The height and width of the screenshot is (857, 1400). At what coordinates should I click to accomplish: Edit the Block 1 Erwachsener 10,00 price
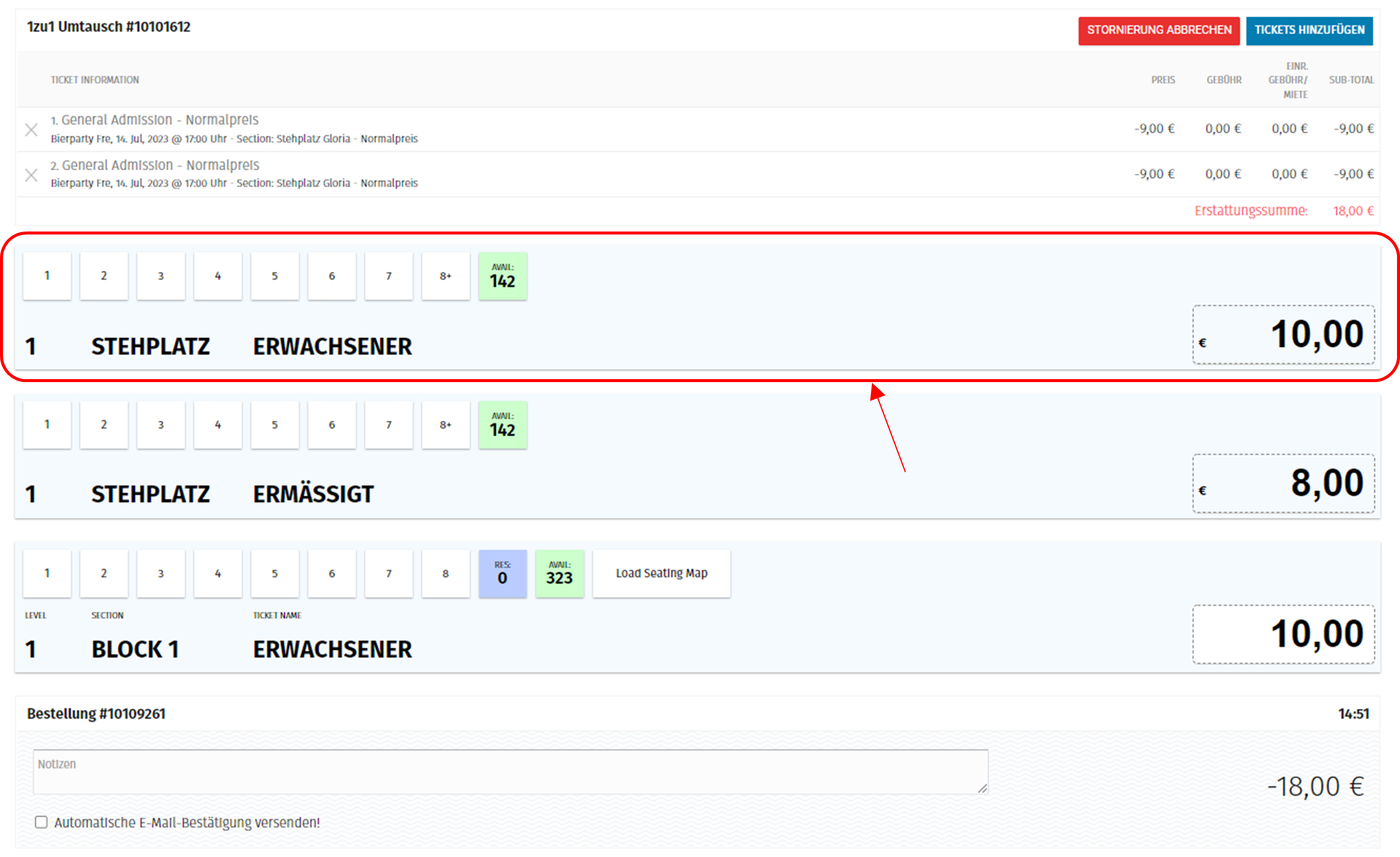[x=1283, y=634]
